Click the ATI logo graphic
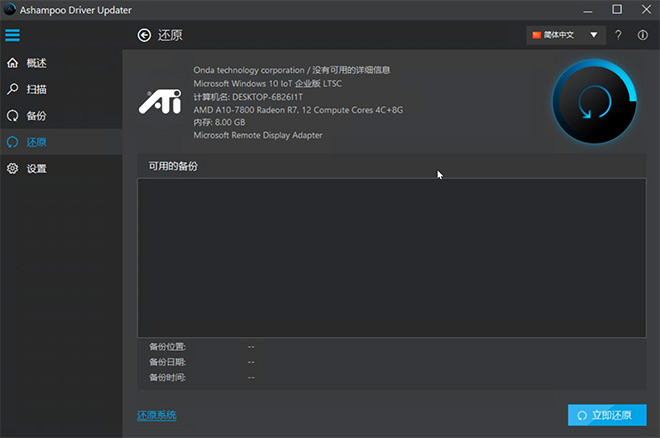 (x=160, y=101)
